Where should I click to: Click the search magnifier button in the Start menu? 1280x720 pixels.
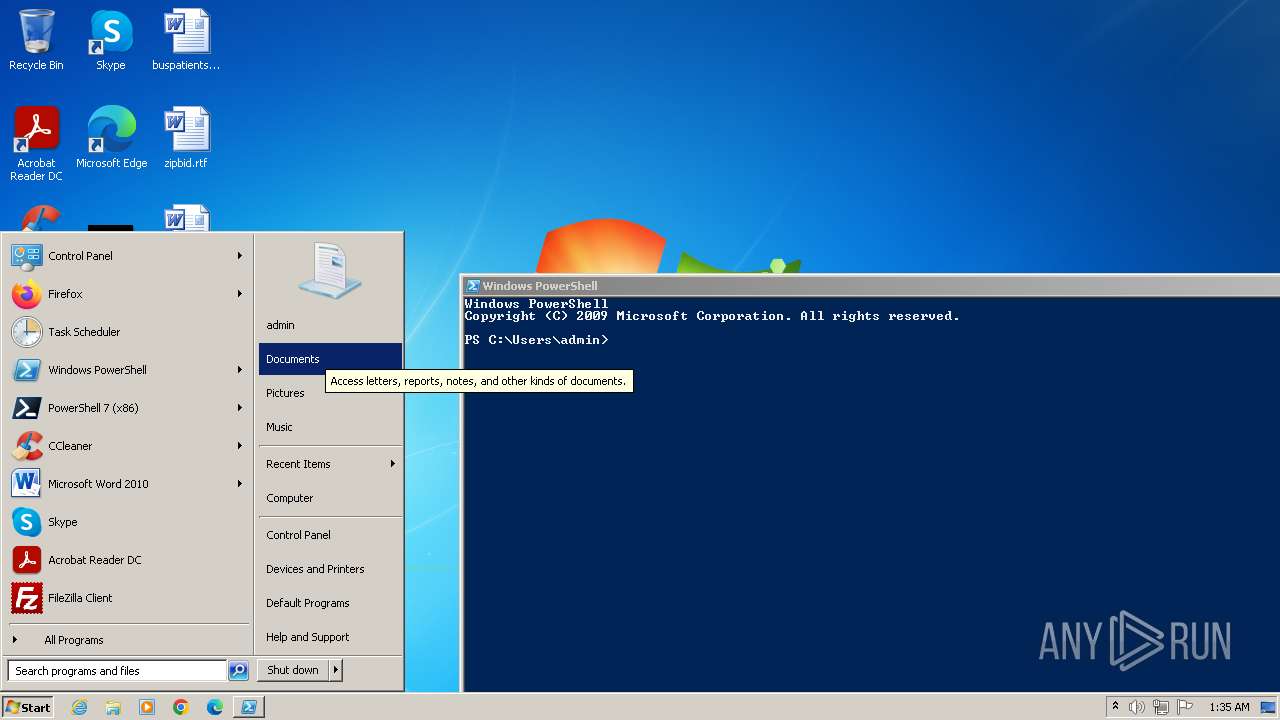click(x=238, y=671)
